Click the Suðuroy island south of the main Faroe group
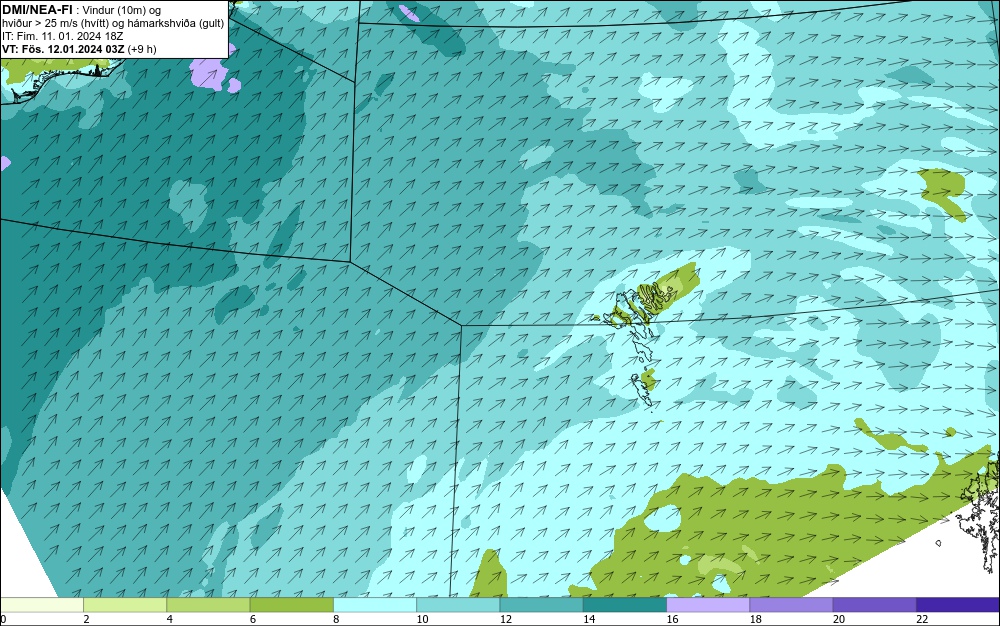 642,388
